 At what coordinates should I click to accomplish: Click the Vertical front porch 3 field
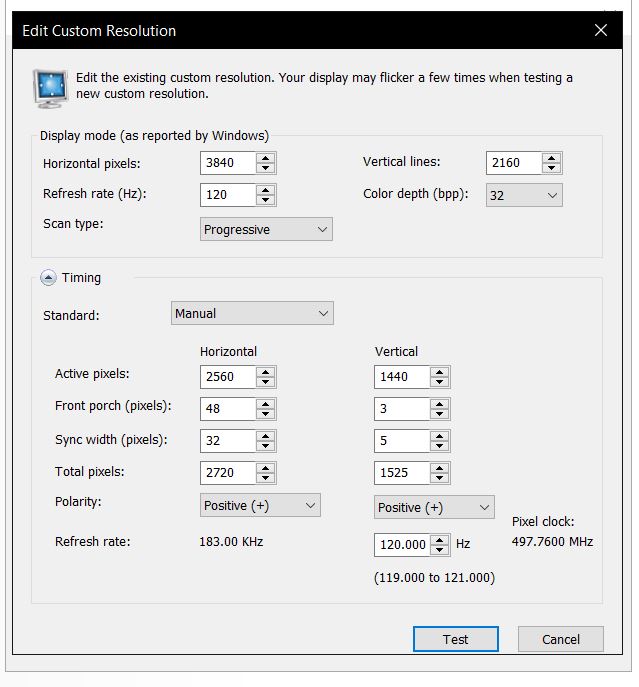click(x=402, y=409)
